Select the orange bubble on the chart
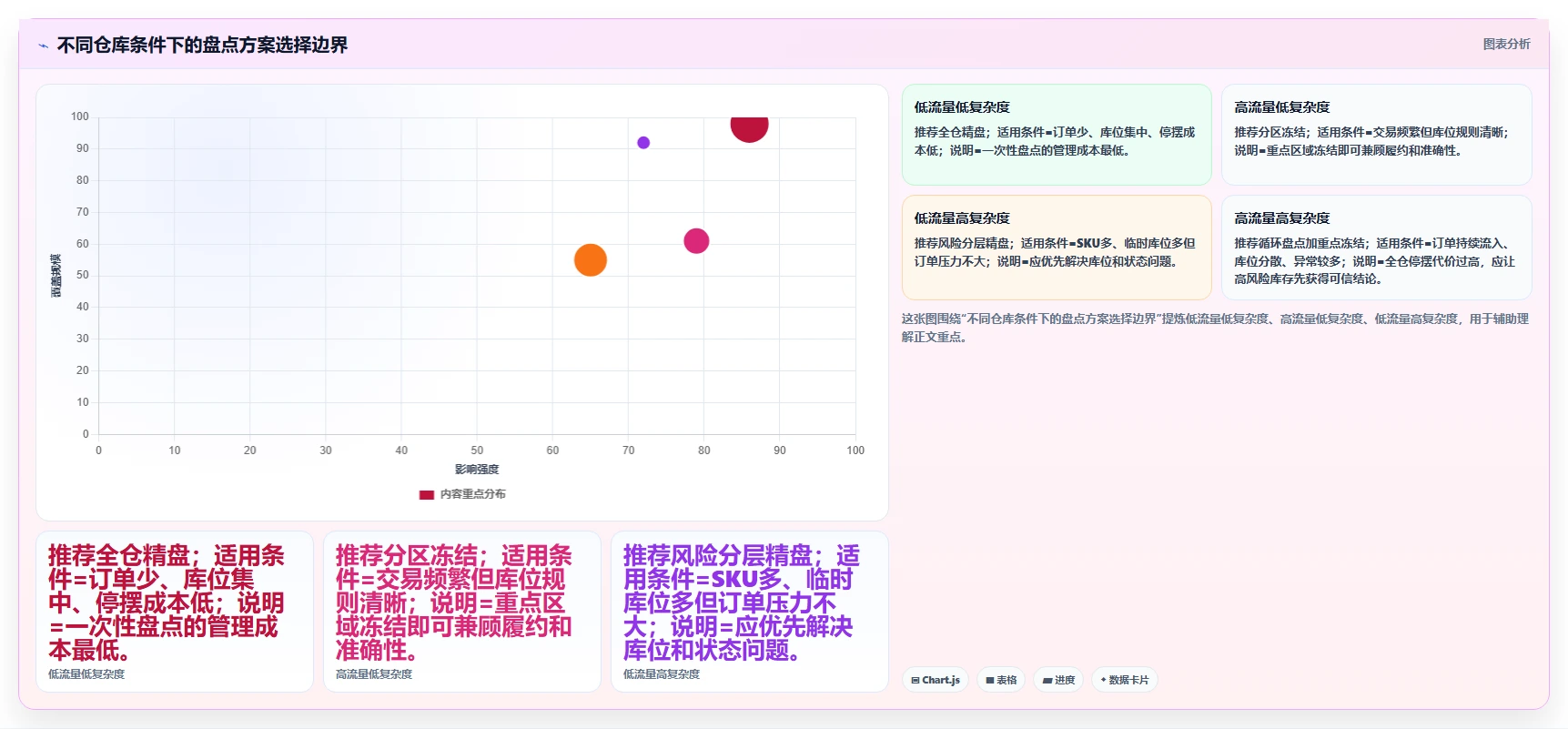 point(591,260)
